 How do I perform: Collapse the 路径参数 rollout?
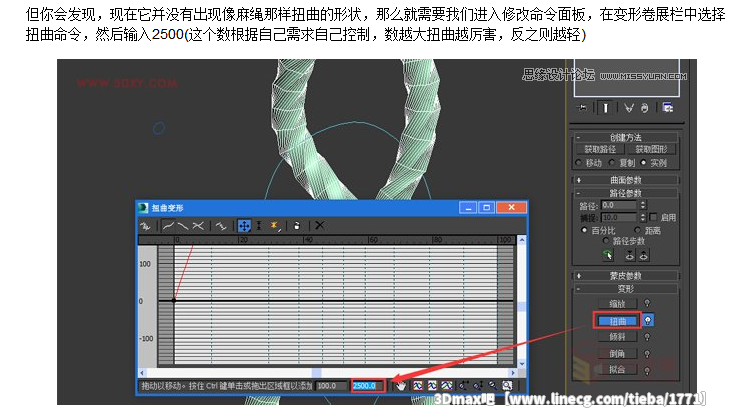pos(626,193)
